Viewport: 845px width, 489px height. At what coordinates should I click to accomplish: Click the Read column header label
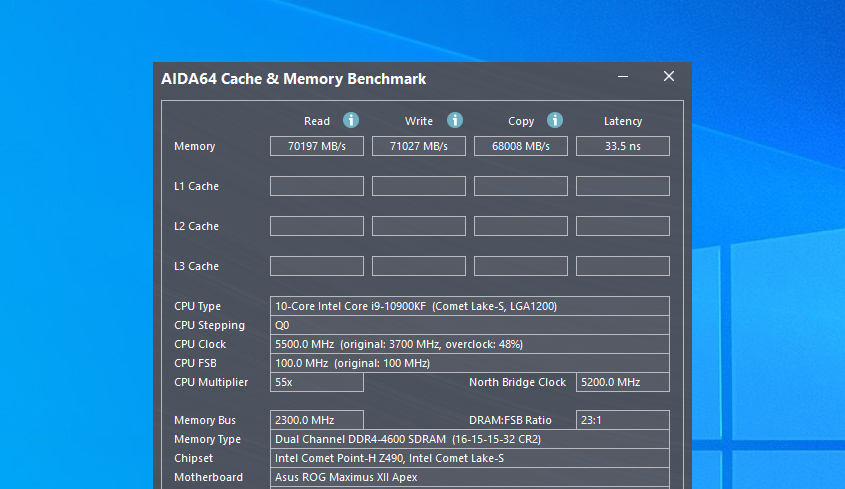[317, 121]
